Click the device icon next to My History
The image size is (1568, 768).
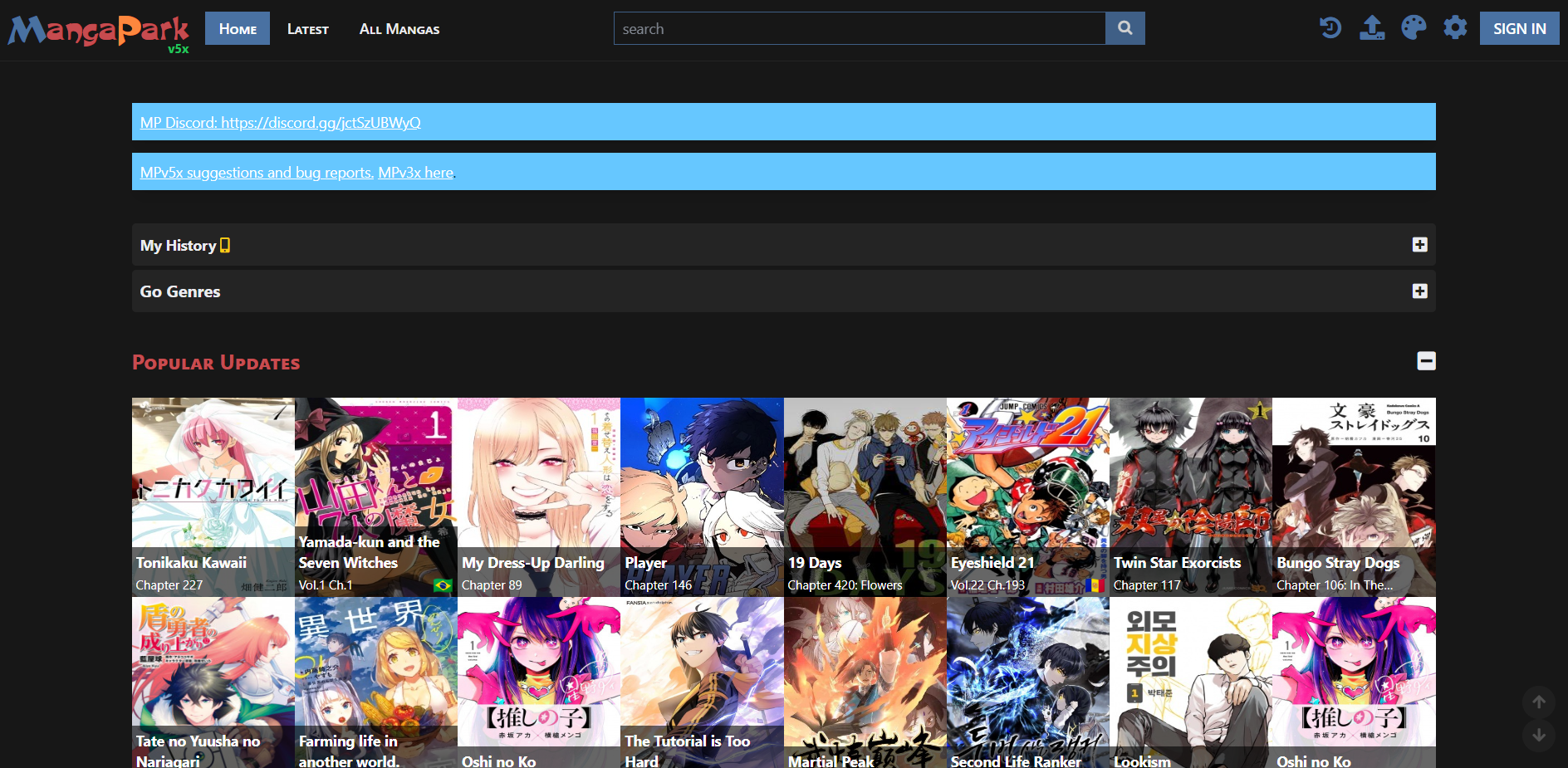pos(225,245)
